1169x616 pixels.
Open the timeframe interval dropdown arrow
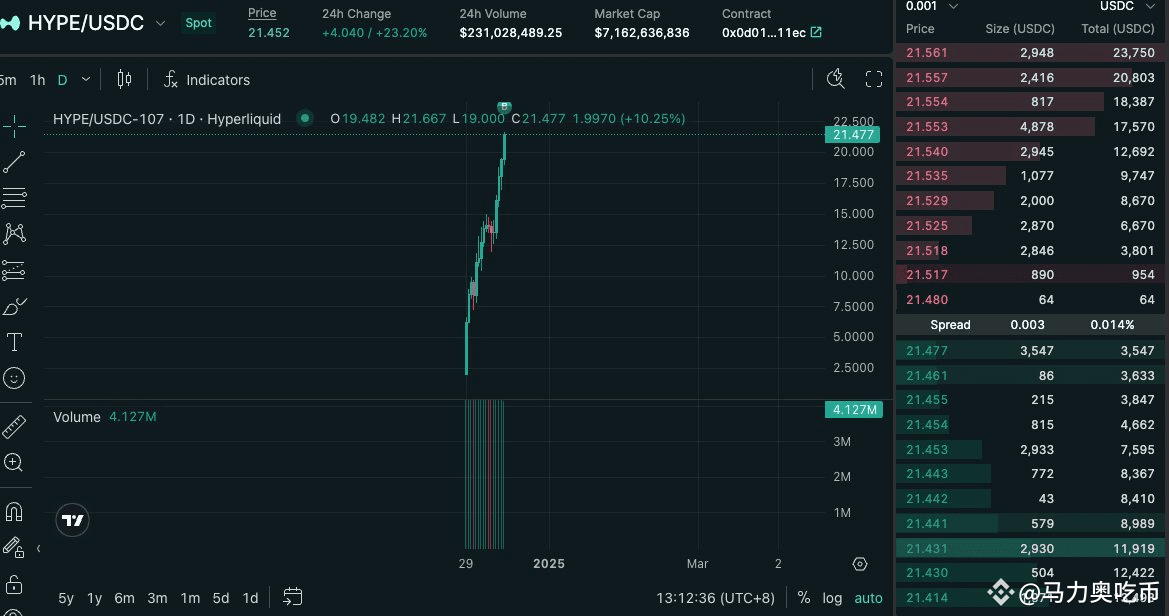[86, 79]
